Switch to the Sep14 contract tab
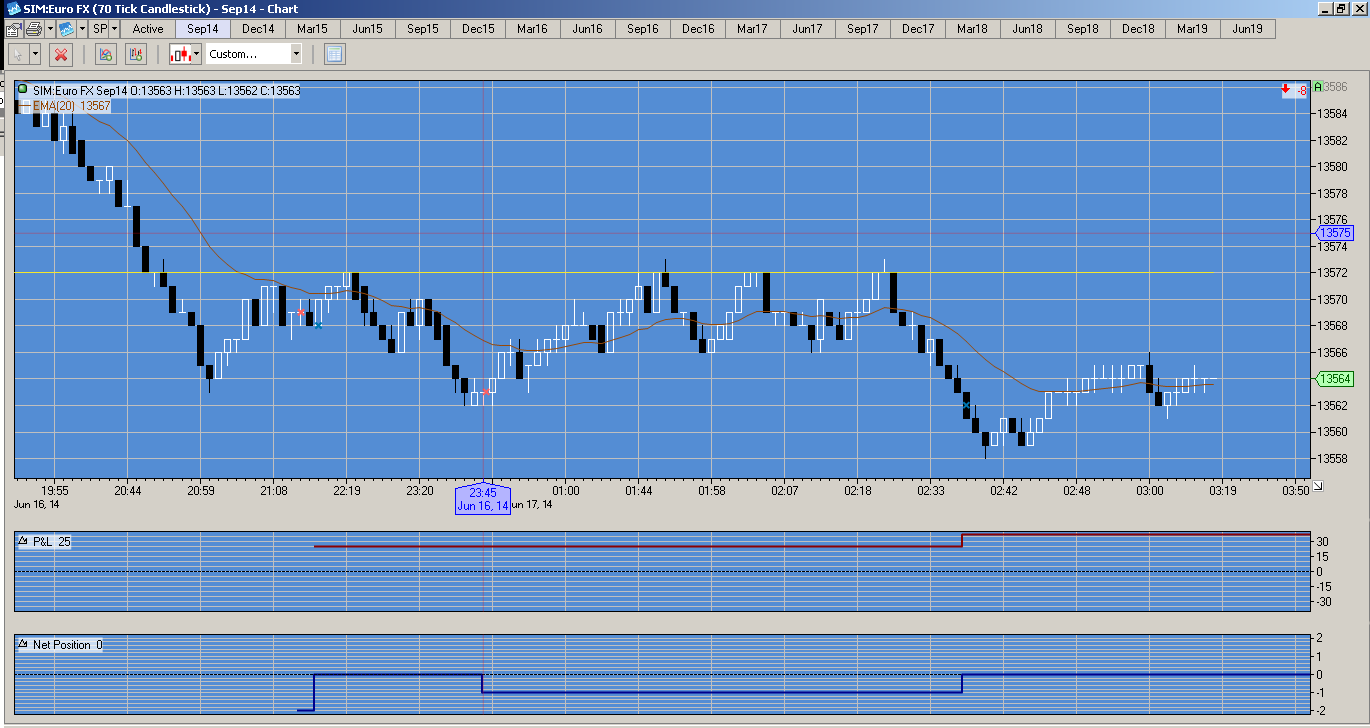Viewport: 1370px width, 728px height. [203, 29]
